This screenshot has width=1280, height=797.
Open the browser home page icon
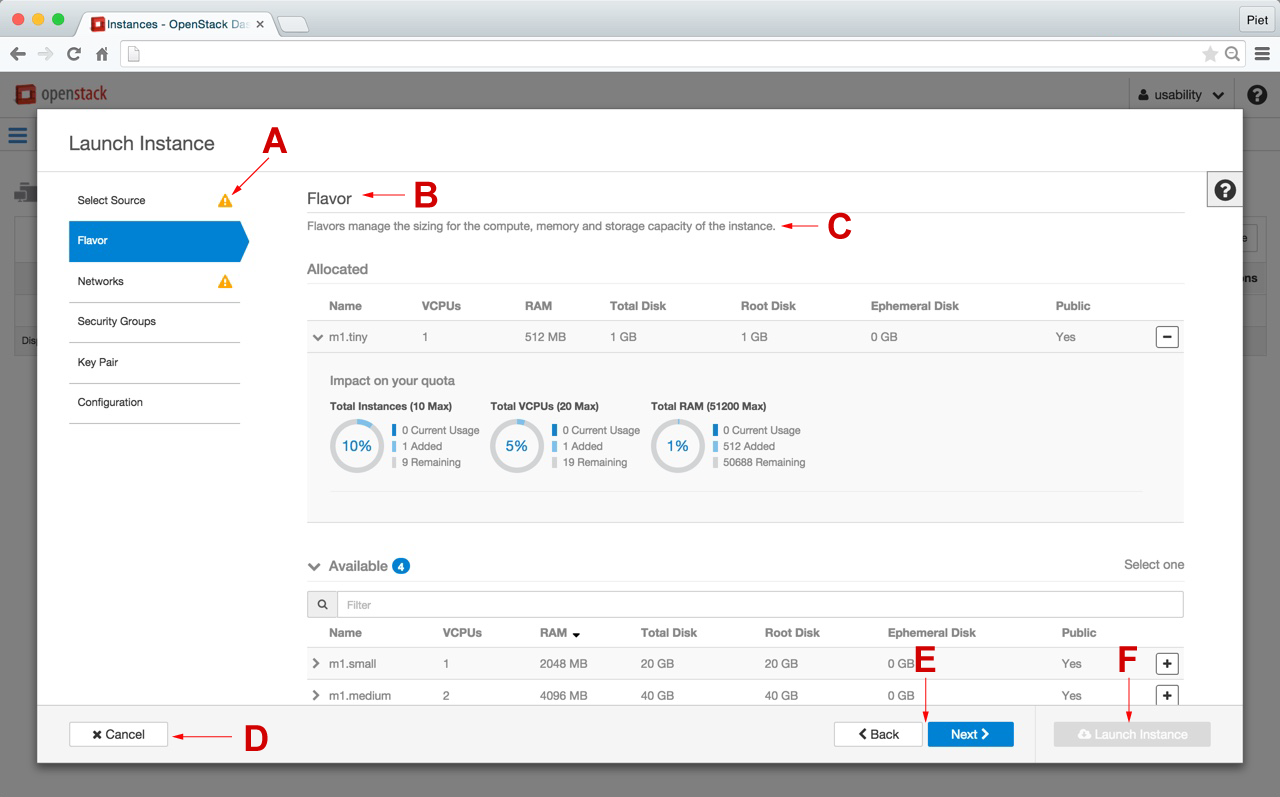[x=102, y=54]
